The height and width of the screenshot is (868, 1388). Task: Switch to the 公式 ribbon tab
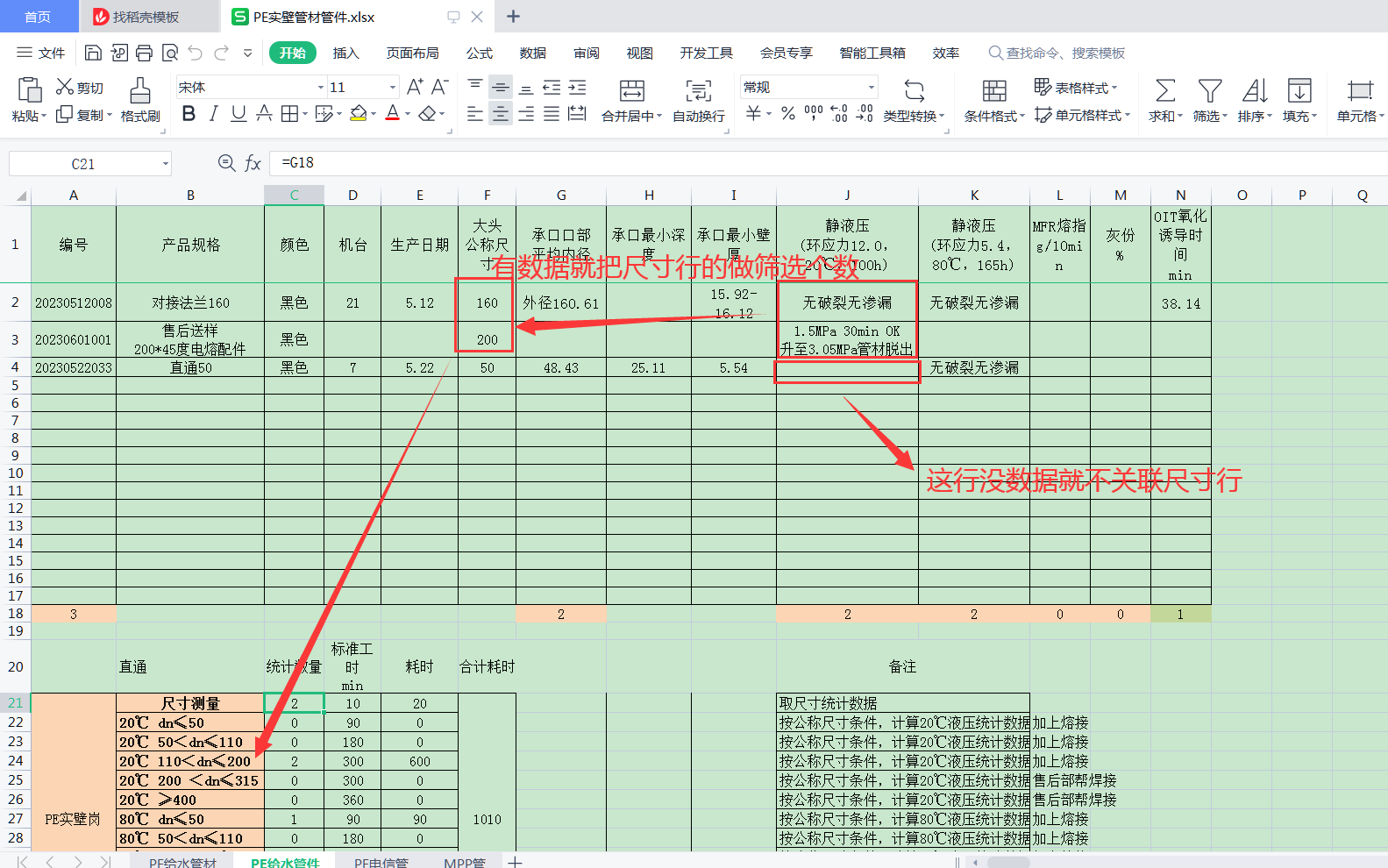point(480,53)
